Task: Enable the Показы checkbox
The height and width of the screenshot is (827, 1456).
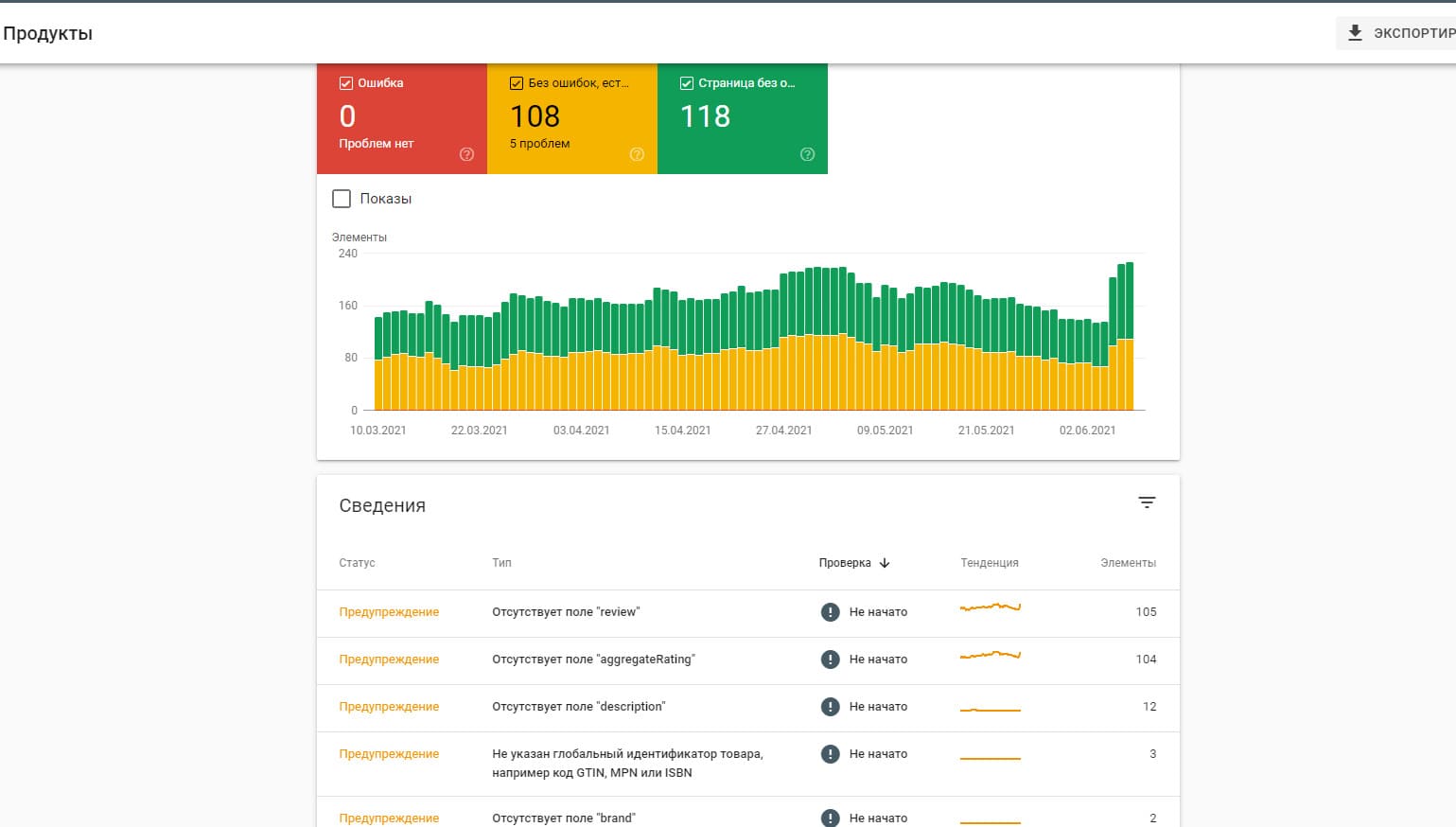Action: (342, 199)
